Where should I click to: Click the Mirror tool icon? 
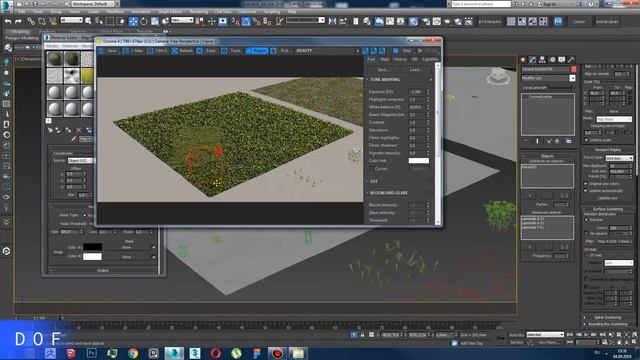click(333, 21)
